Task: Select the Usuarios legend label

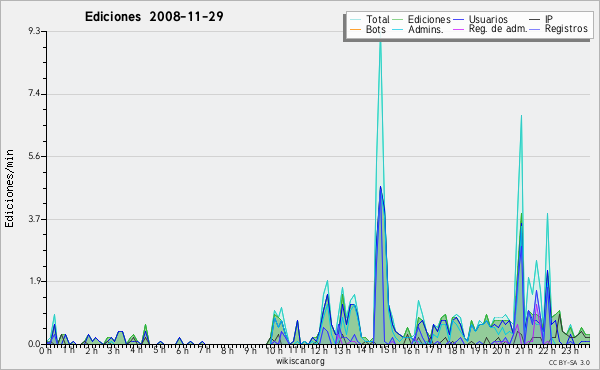Action: tap(488, 19)
